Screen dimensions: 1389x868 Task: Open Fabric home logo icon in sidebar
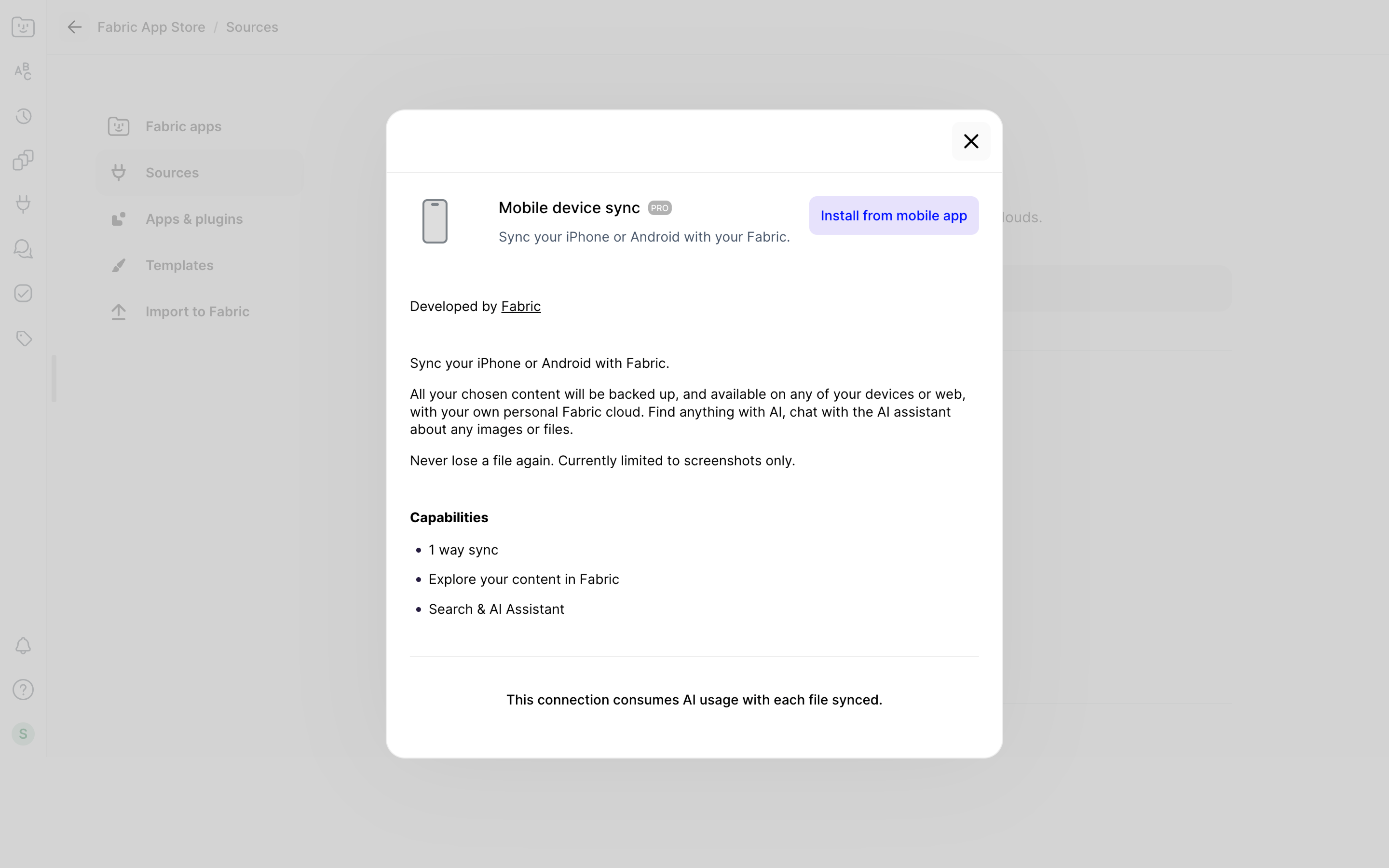pyautogui.click(x=23, y=27)
